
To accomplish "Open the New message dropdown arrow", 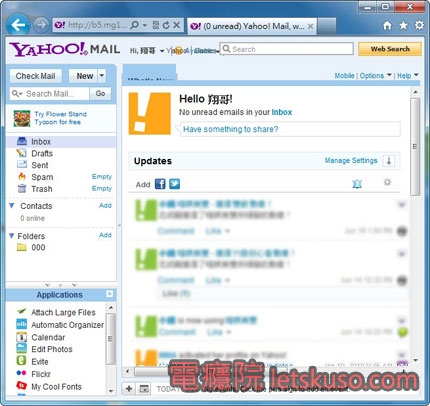I will click(x=102, y=76).
